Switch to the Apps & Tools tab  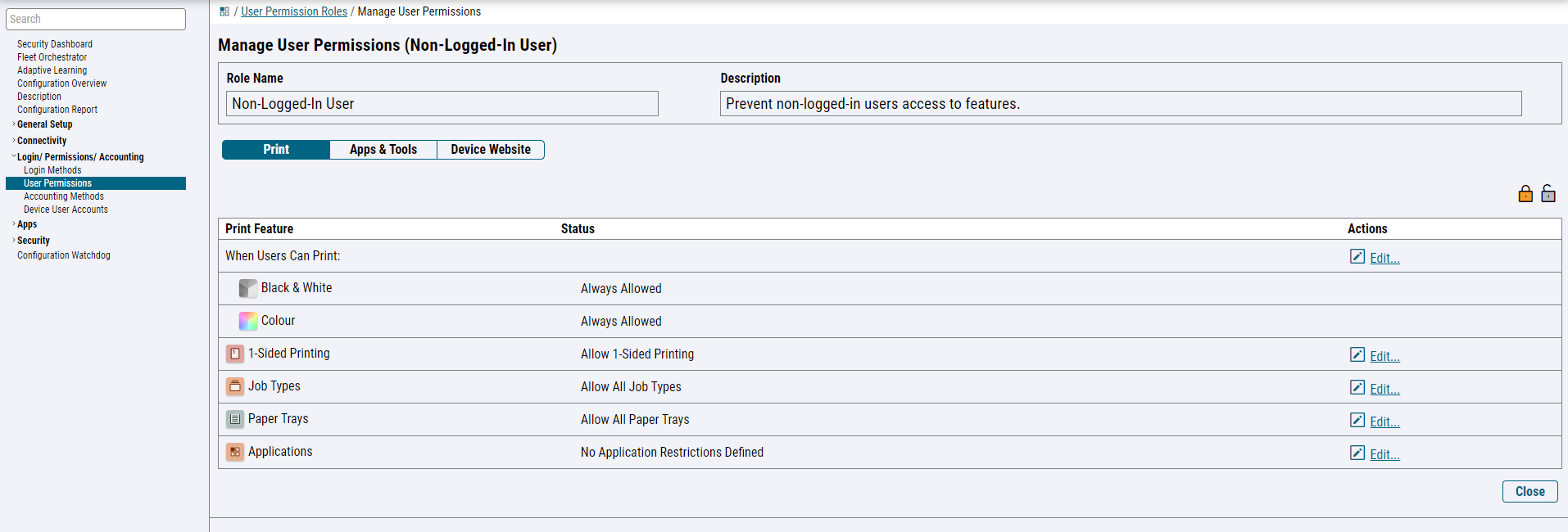click(x=383, y=150)
